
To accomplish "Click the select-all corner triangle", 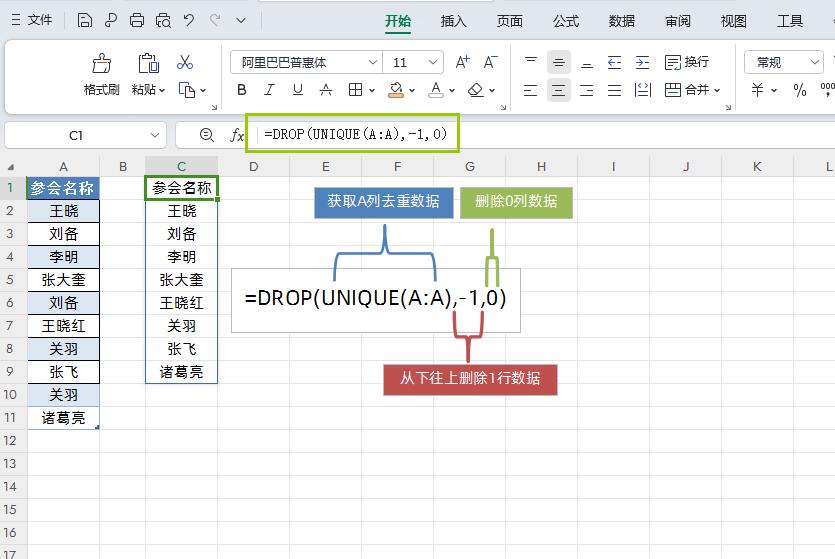I will pyautogui.click(x=11, y=167).
